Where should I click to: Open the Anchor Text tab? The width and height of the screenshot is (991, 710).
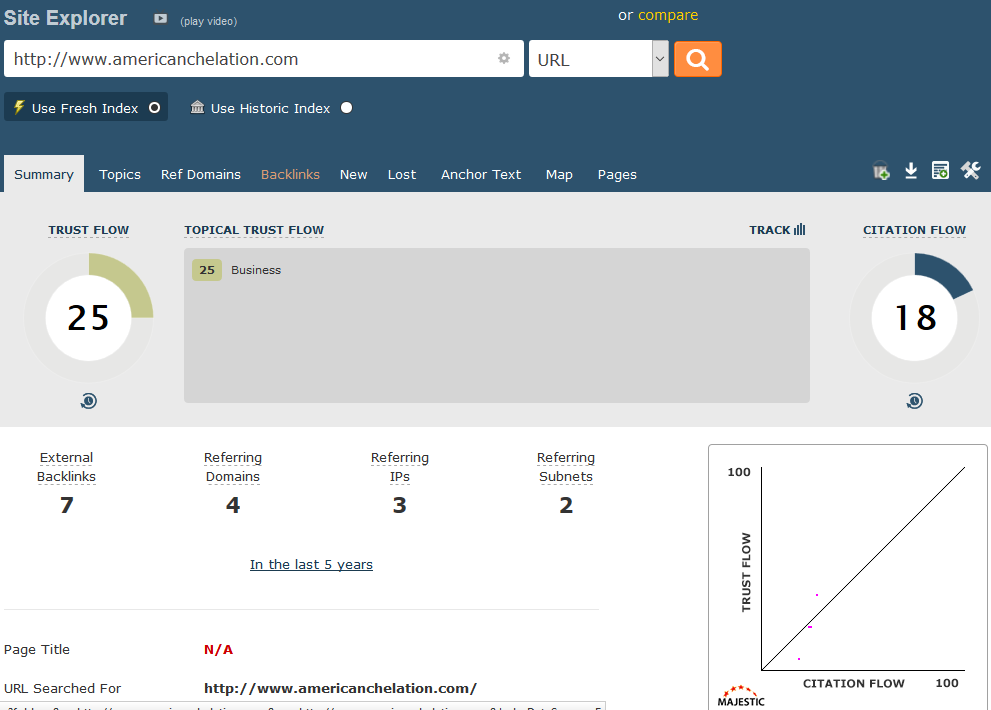481,174
